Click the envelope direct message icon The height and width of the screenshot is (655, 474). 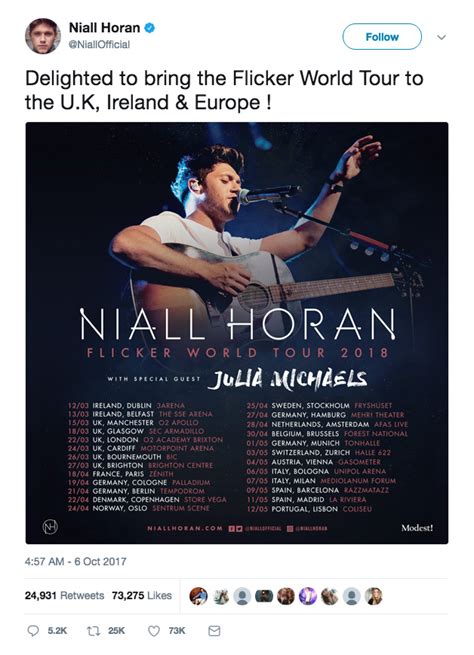pos(214,630)
